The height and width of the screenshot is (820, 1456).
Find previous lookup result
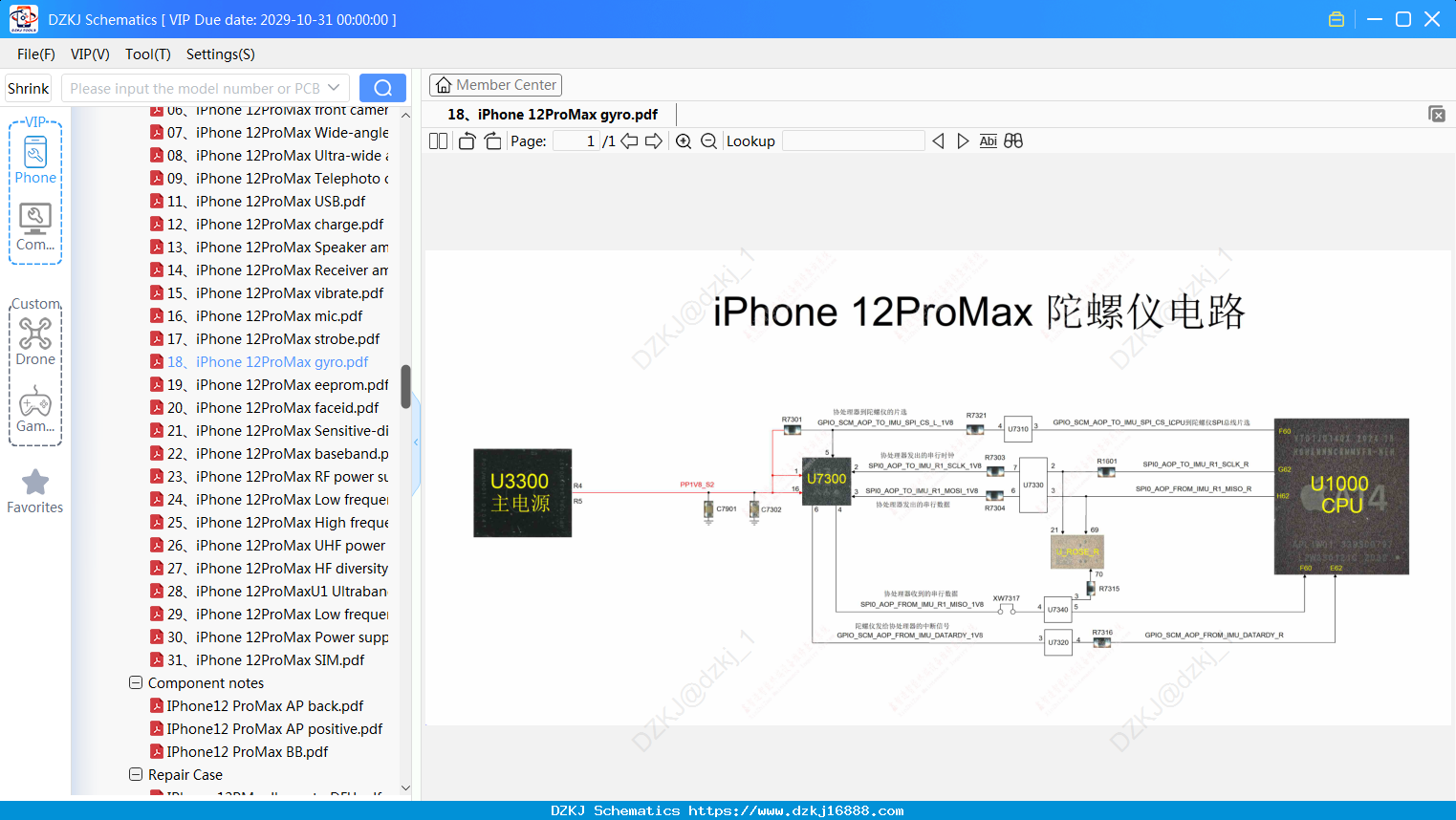938,141
